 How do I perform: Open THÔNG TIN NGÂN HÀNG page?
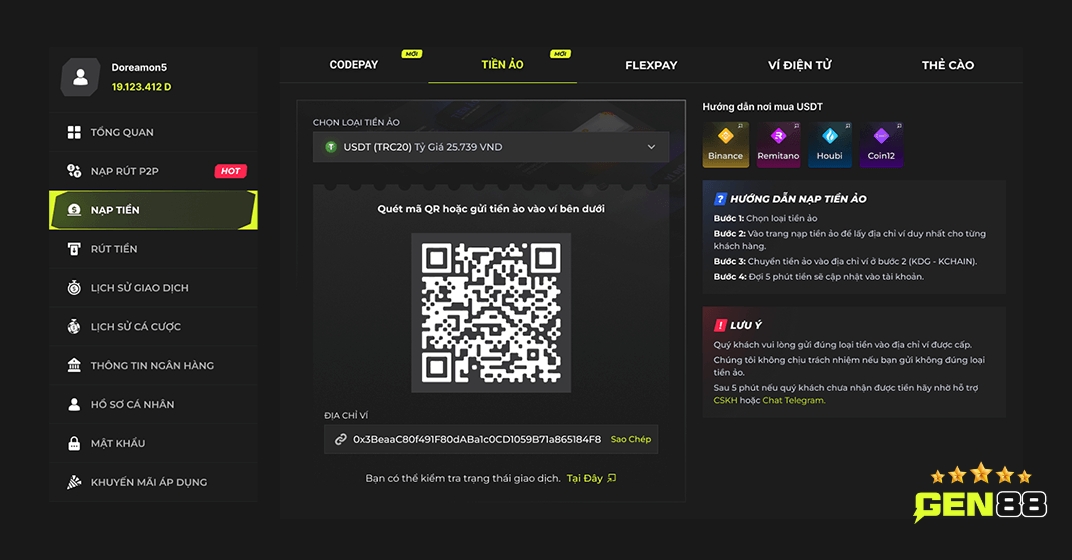coord(153,365)
